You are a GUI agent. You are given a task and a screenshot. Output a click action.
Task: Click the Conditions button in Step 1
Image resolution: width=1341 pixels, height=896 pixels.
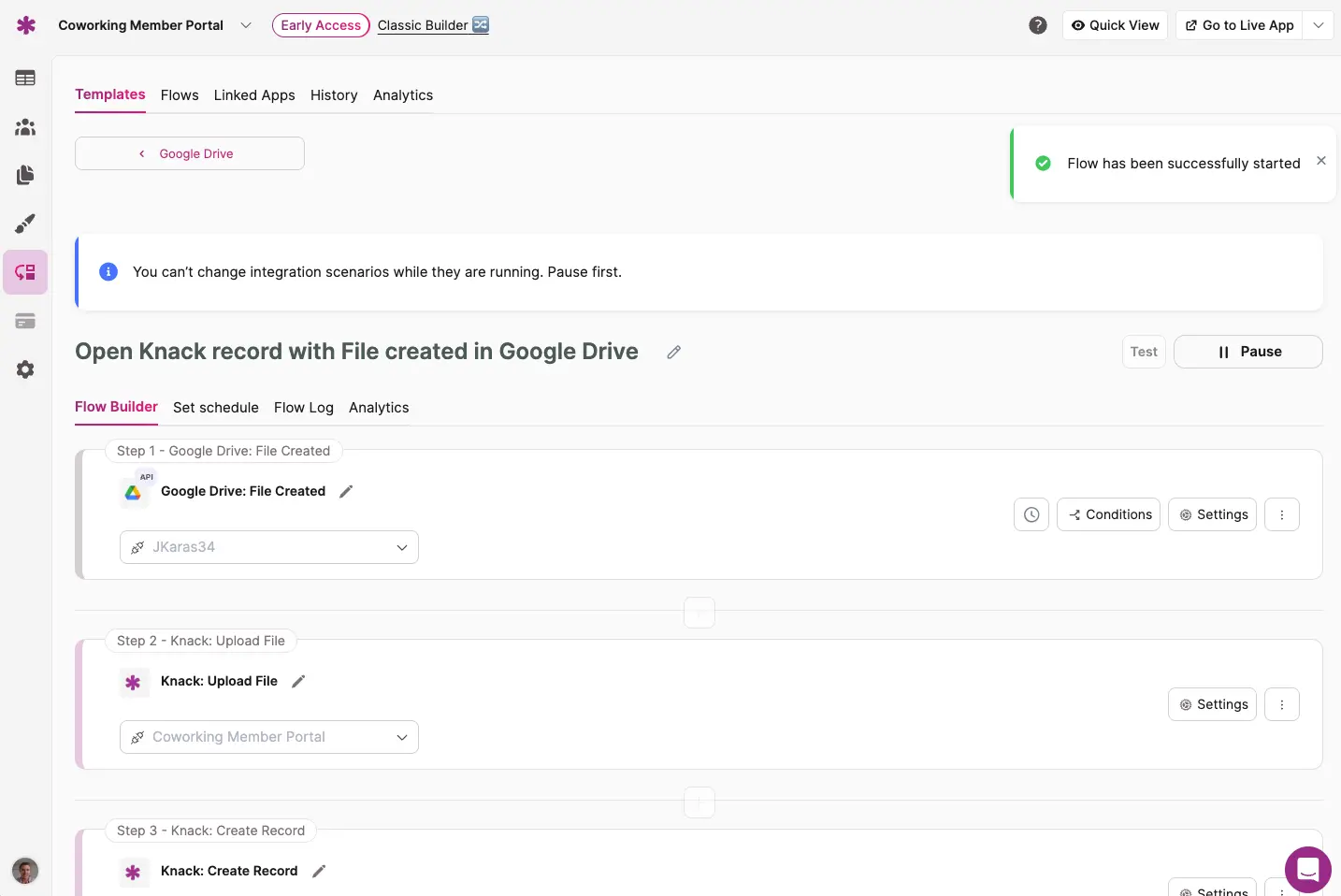(x=1108, y=514)
